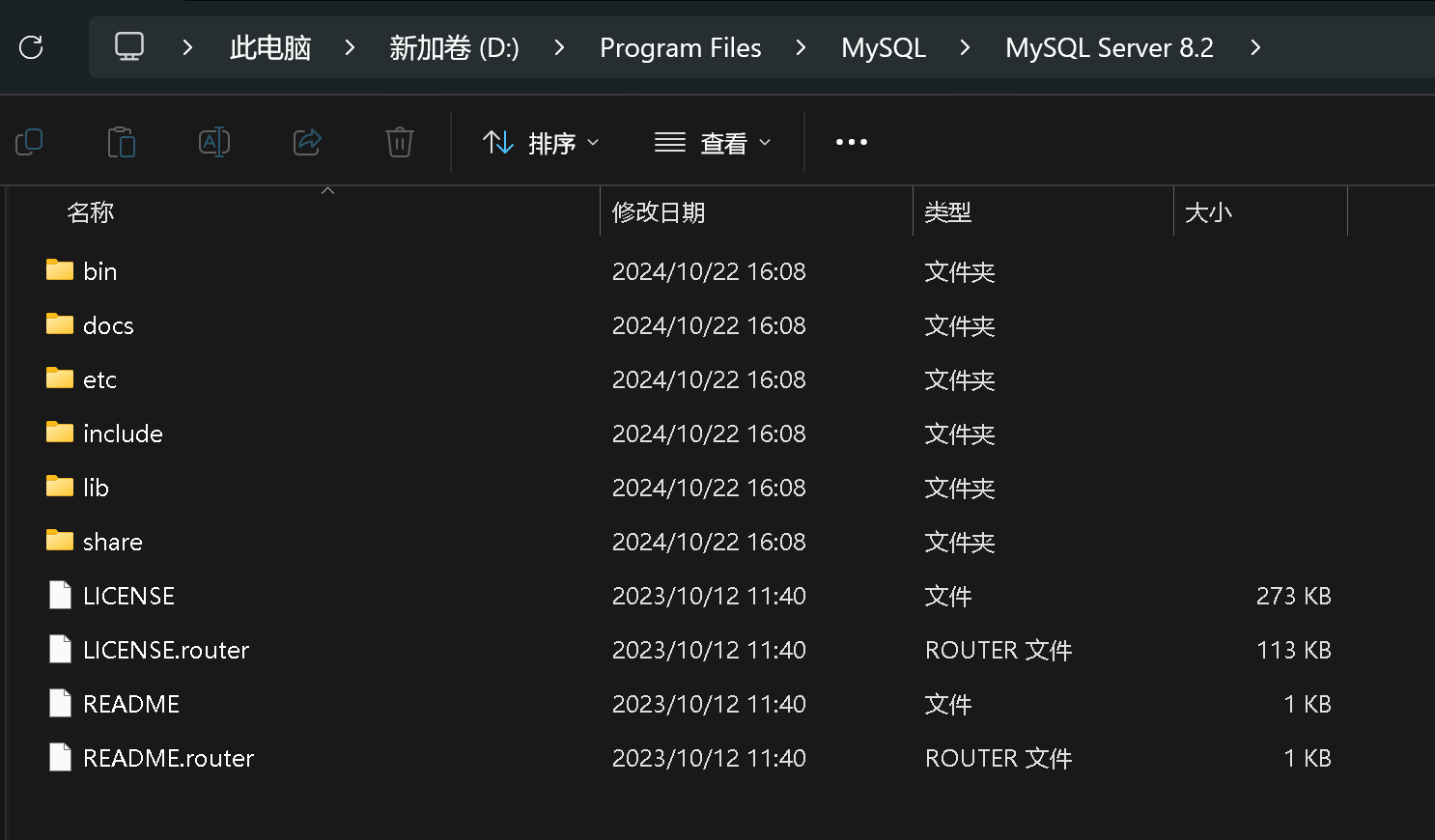Open the 排序 sort dropdown
Viewport: 1435px width, 840px height.
(x=541, y=143)
